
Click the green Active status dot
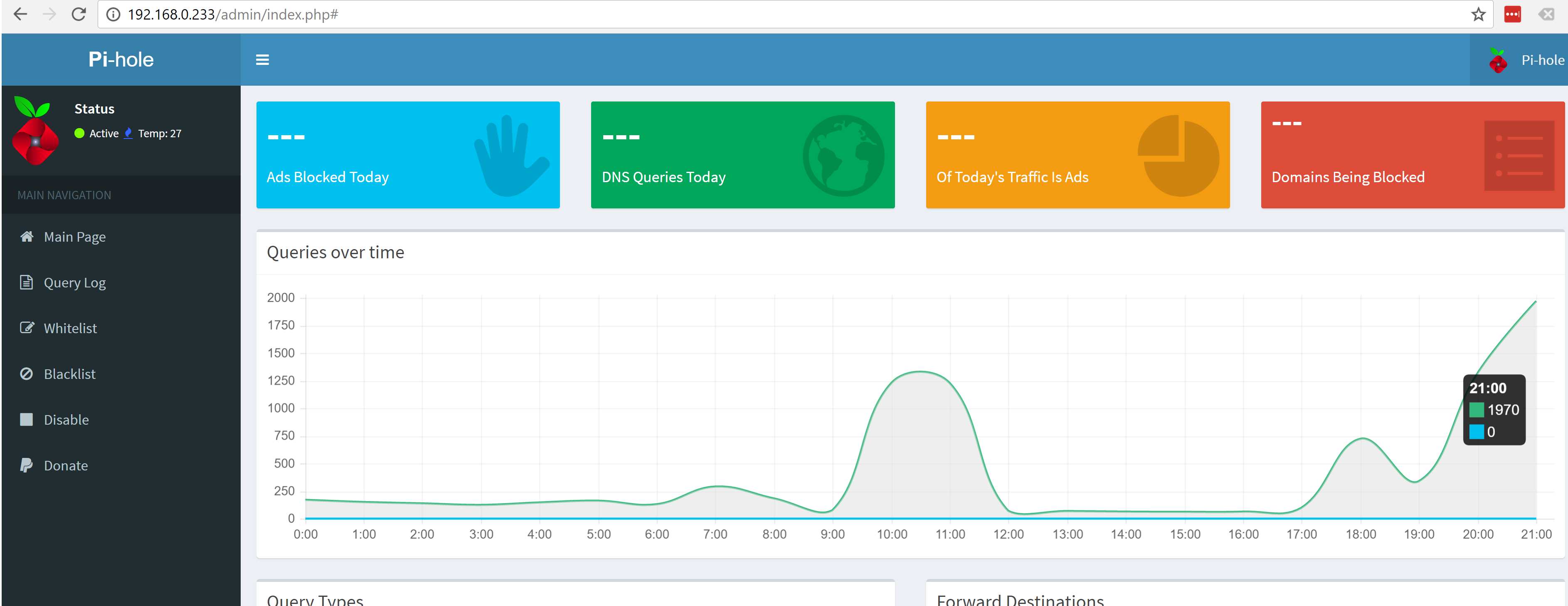click(79, 133)
